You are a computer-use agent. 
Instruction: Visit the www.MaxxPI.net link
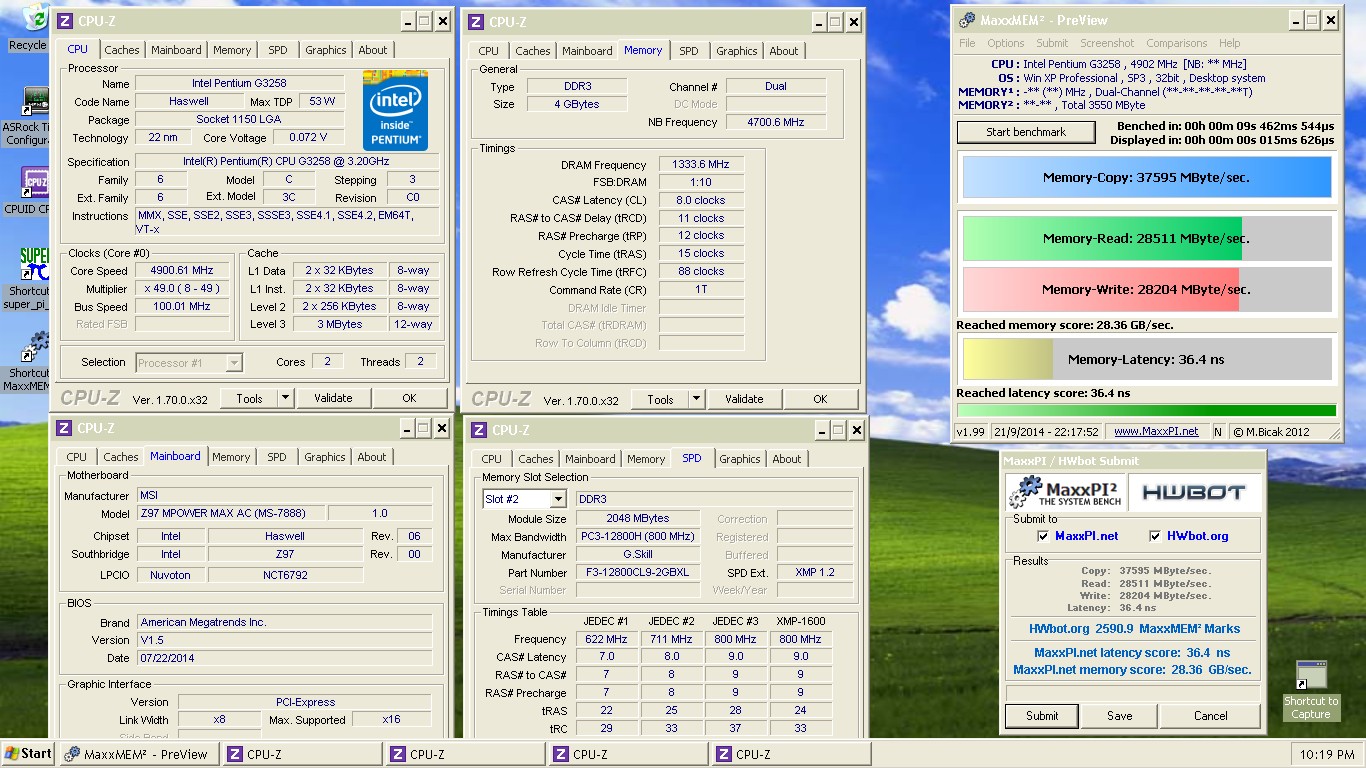coord(1156,432)
